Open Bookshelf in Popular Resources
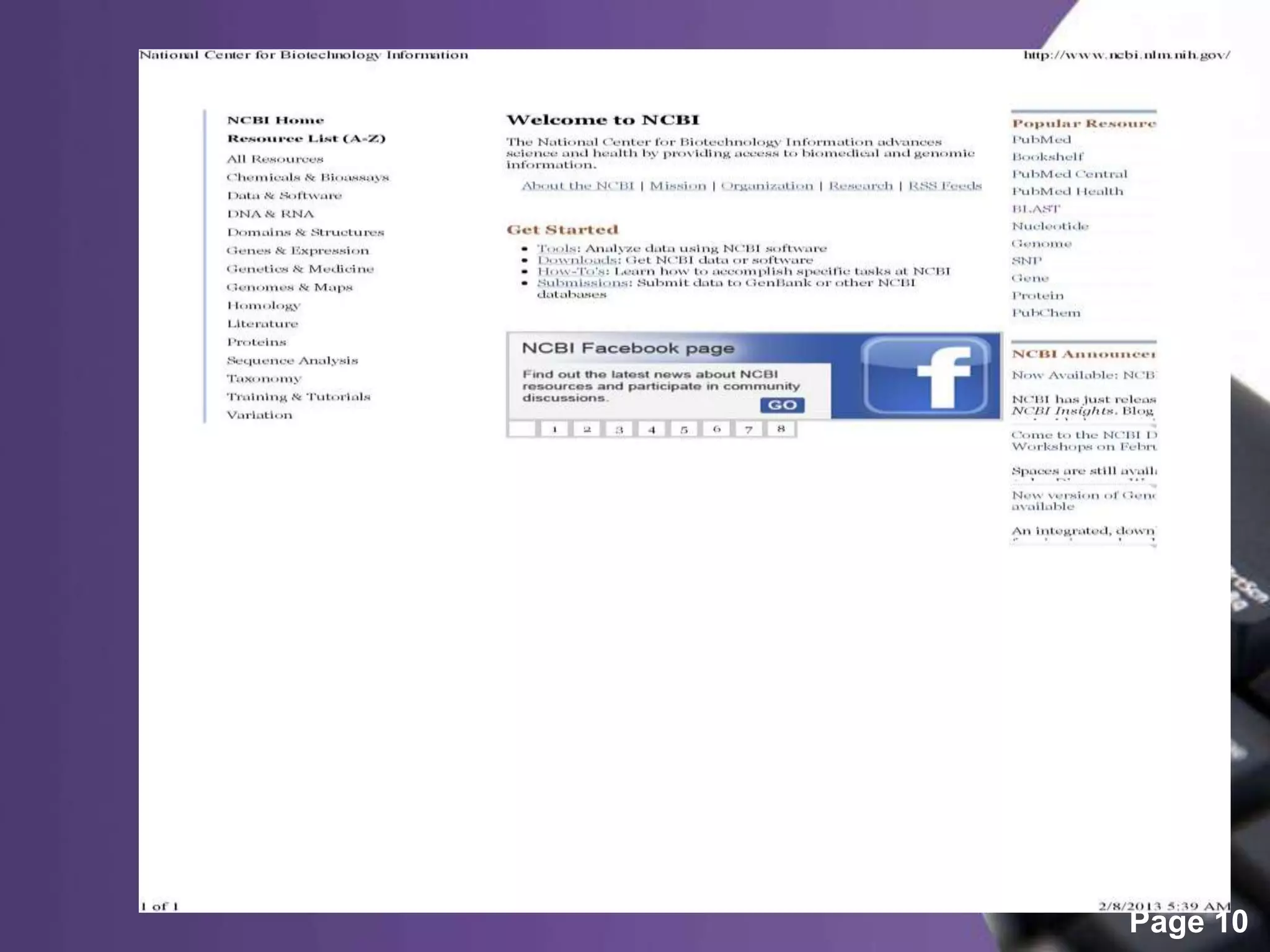This screenshot has width=1270, height=952. pos(1047,157)
